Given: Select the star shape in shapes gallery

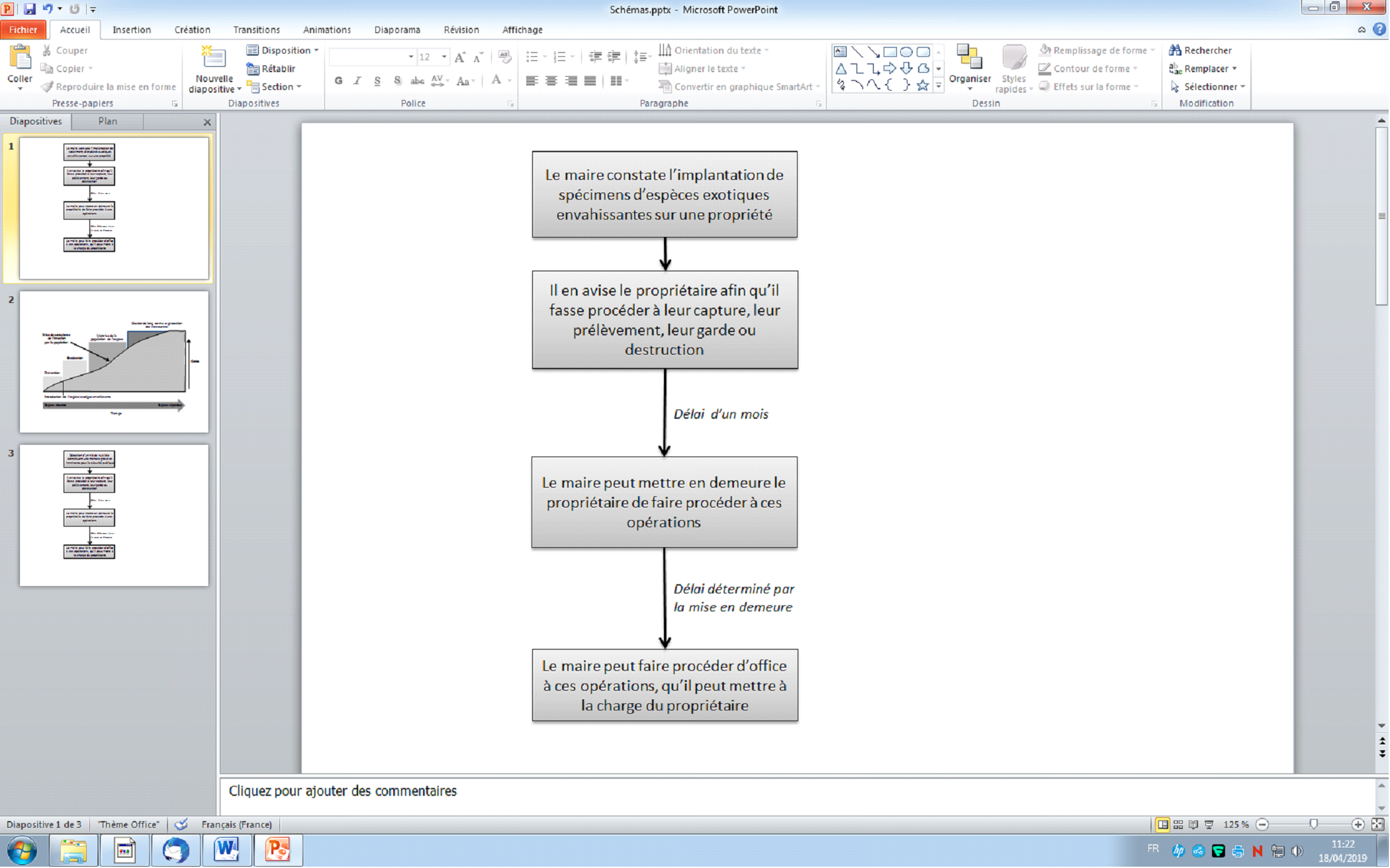Looking at the screenshot, I should coord(923,85).
